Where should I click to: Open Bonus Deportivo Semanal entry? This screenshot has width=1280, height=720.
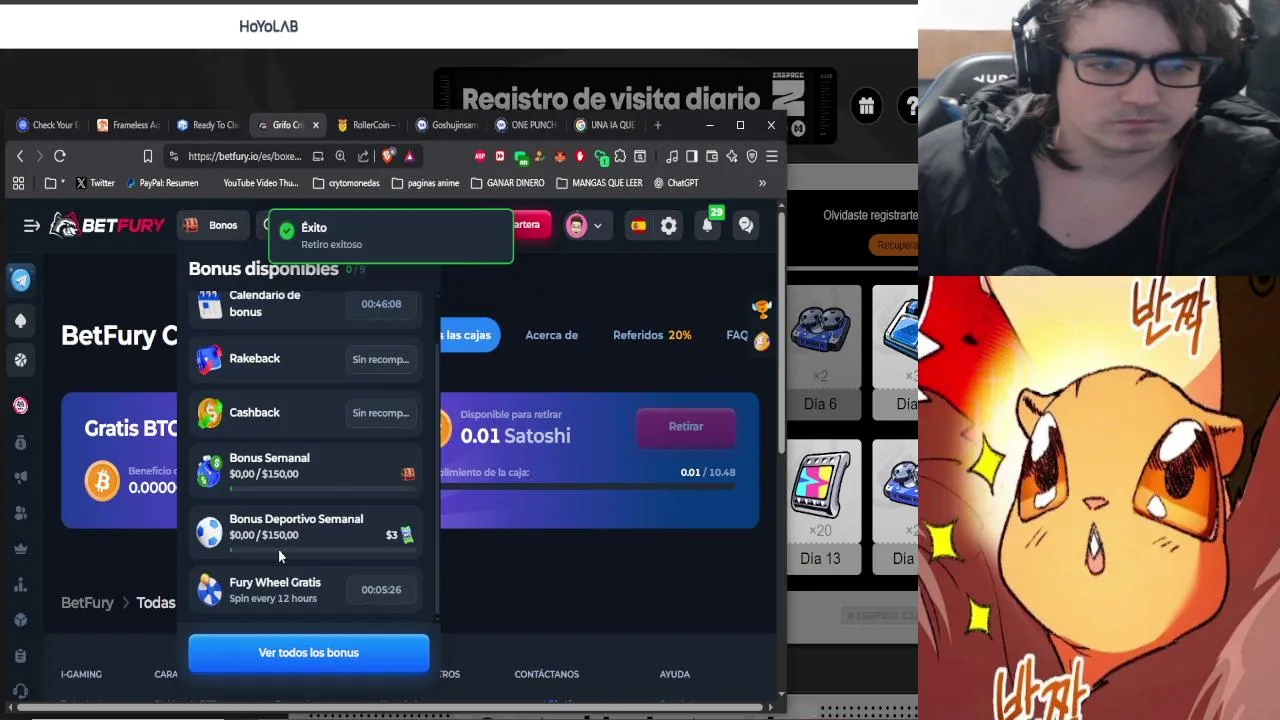(x=305, y=531)
